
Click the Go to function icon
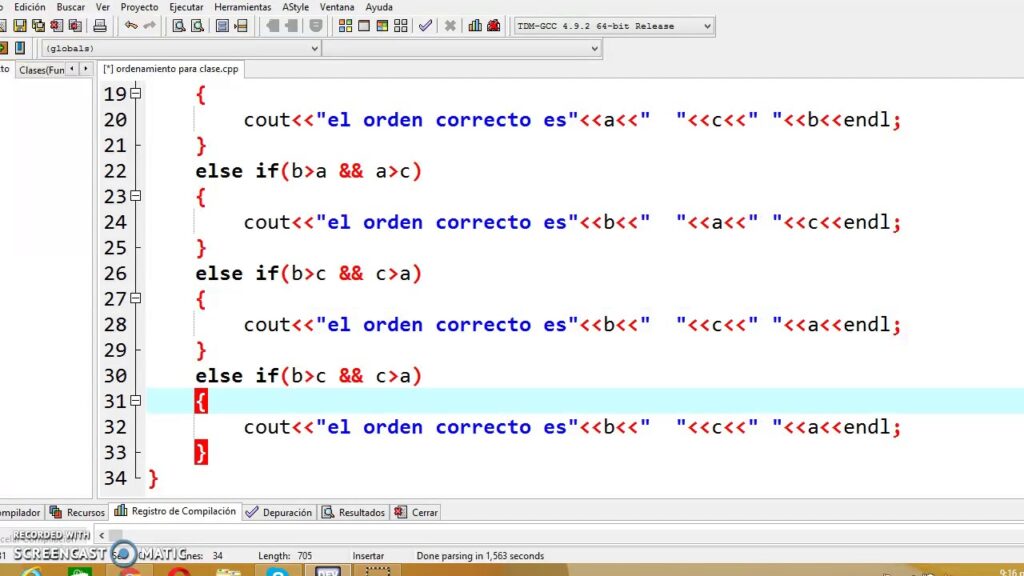coord(222,26)
